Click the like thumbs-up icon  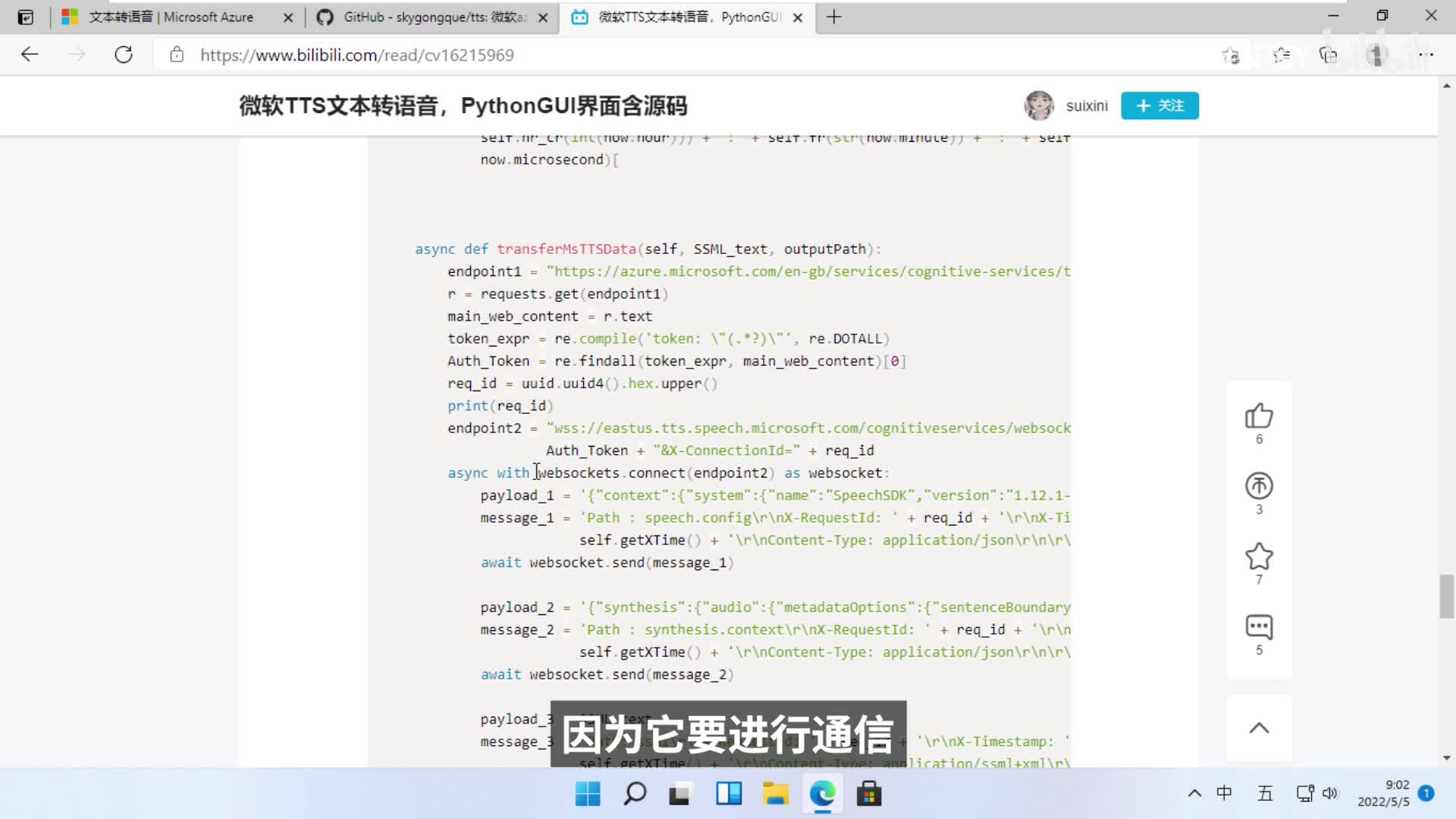pyautogui.click(x=1259, y=416)
